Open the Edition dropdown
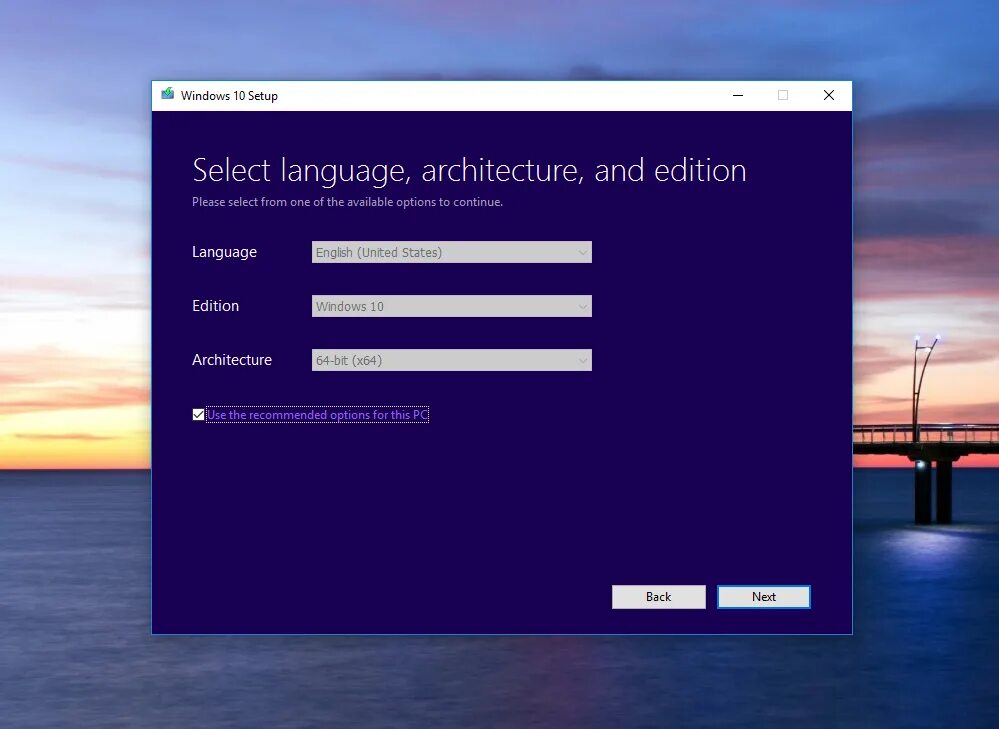This screenshot has width=999, height=729. pos(452,307)
